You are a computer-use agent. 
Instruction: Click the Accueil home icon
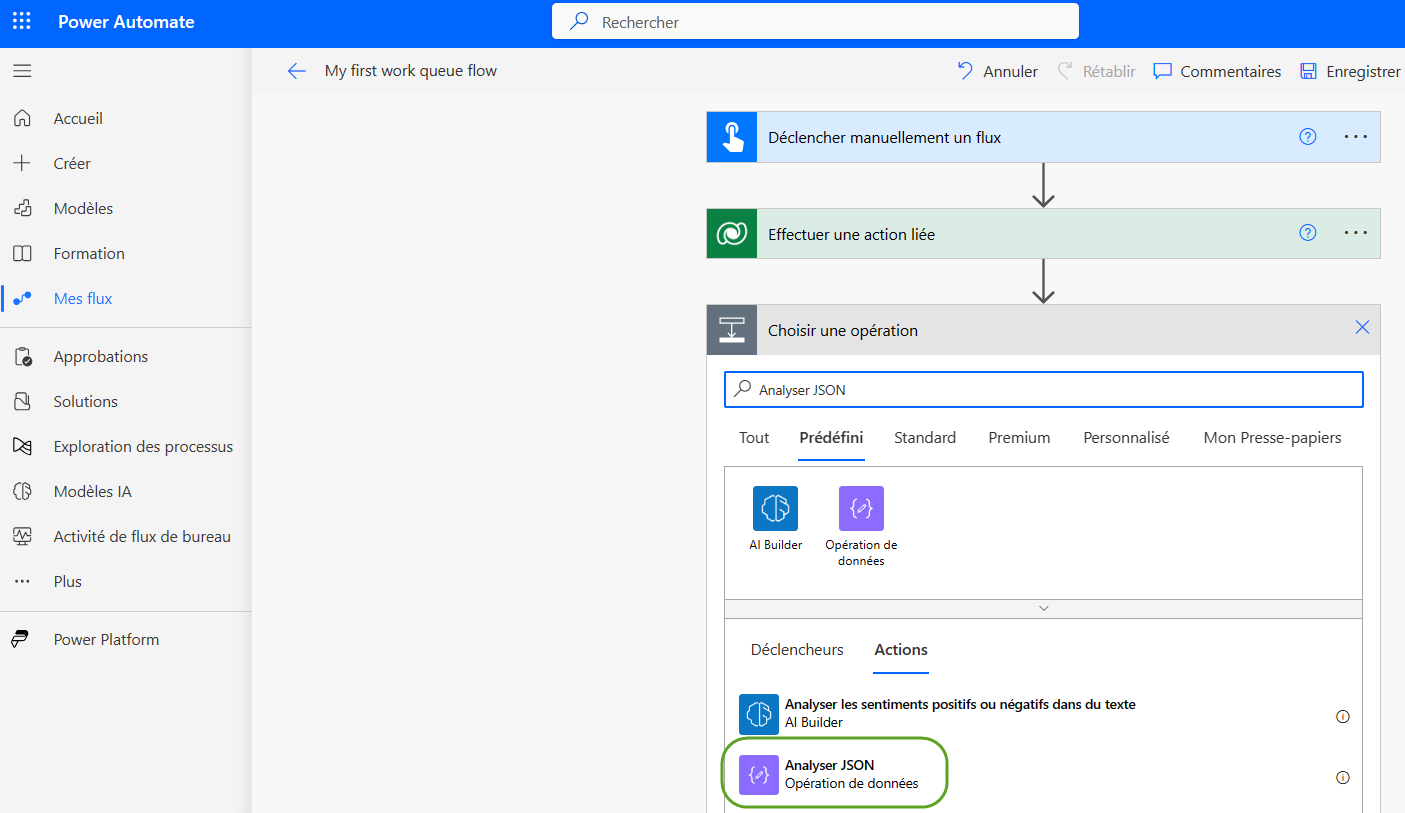(x=22, y=118)
